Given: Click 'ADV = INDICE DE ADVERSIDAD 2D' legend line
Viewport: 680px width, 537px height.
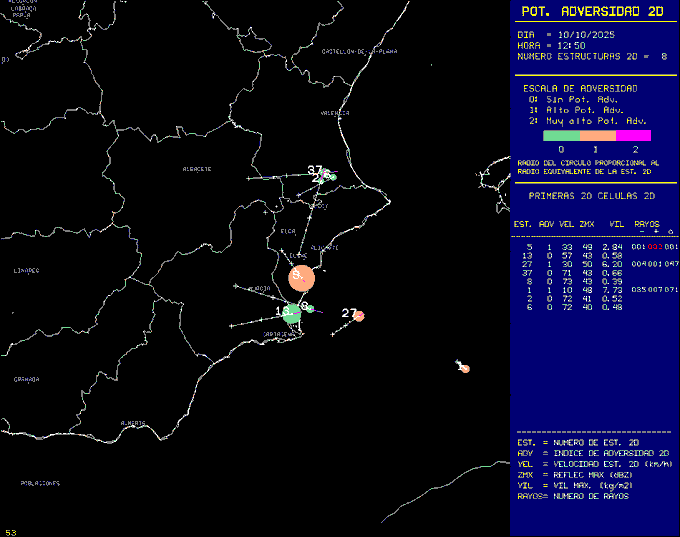Looking at the screenshot, I should (593, 453).
